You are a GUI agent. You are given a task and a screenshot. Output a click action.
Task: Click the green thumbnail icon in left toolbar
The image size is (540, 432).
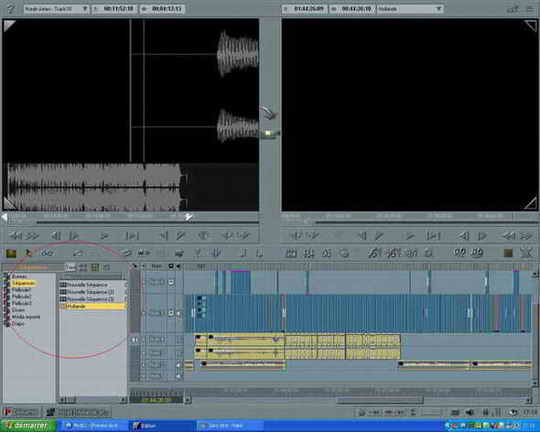[11, 253]
